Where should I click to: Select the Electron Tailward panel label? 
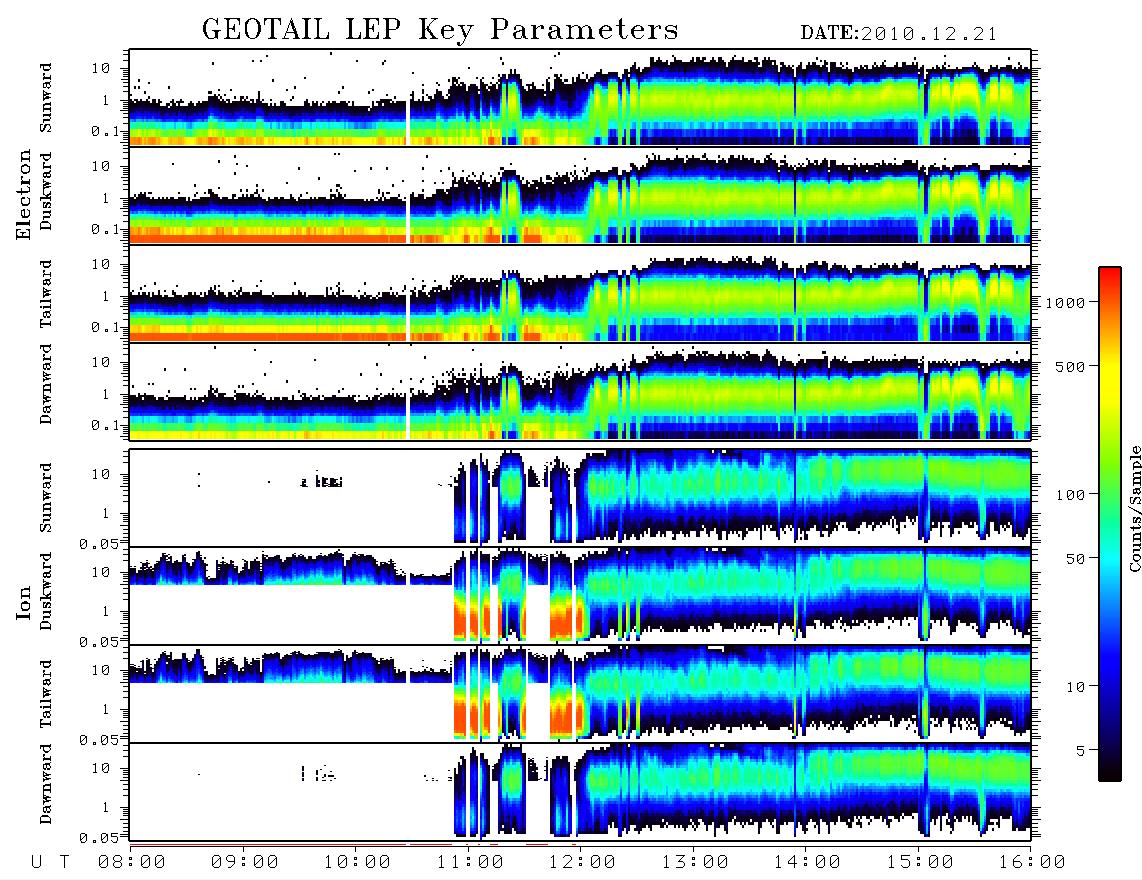tap(46, 294)
